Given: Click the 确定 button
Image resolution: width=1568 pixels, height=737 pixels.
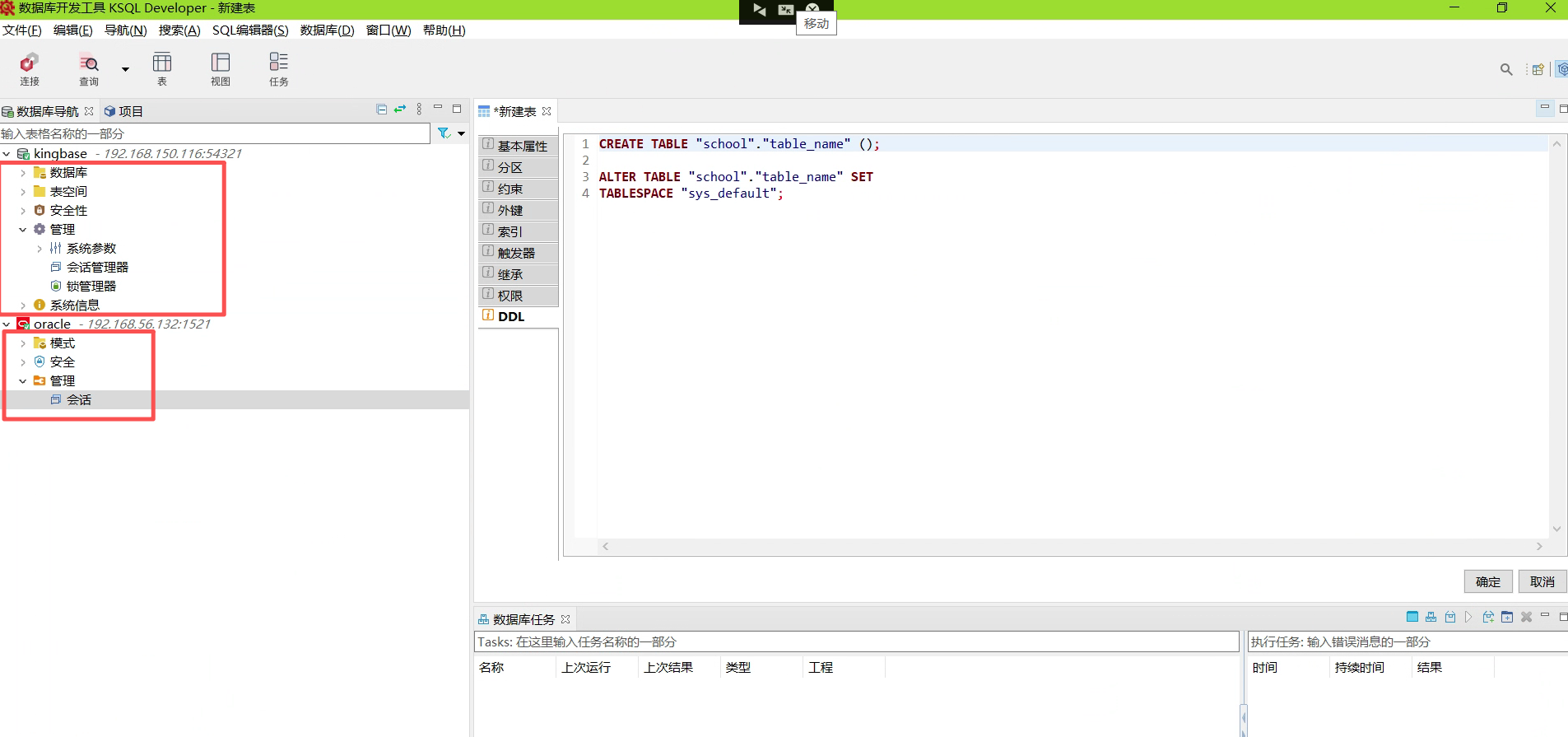Looking at the screenshot, I should coord(1487,581).
